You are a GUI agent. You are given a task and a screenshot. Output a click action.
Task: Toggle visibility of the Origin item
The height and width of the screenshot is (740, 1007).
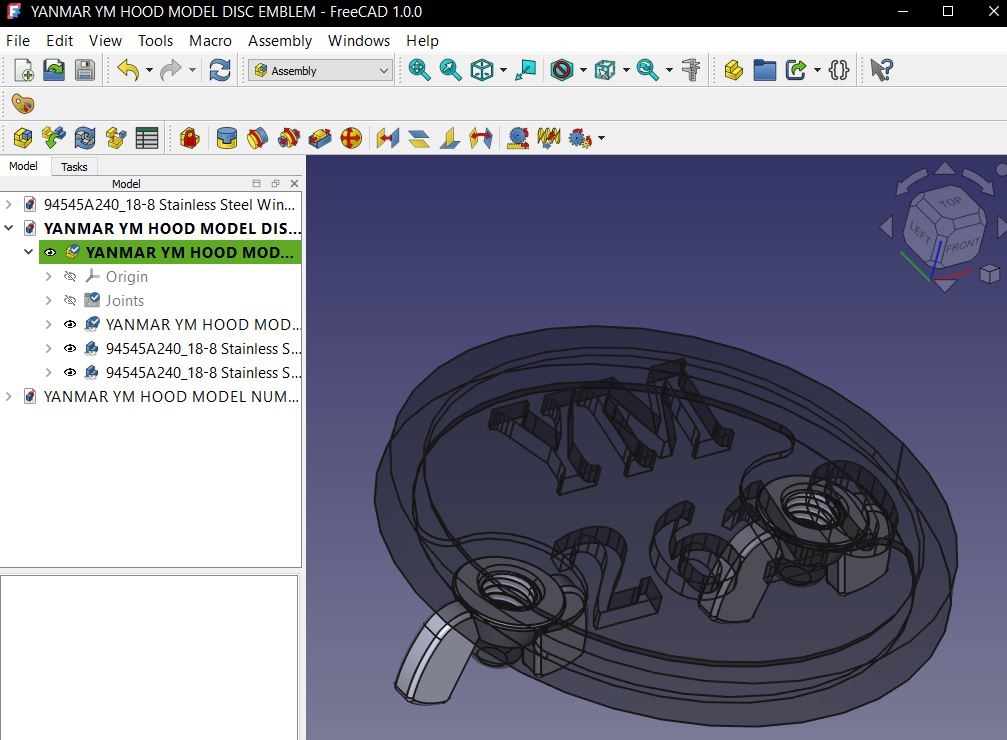[x=70, y=276]
